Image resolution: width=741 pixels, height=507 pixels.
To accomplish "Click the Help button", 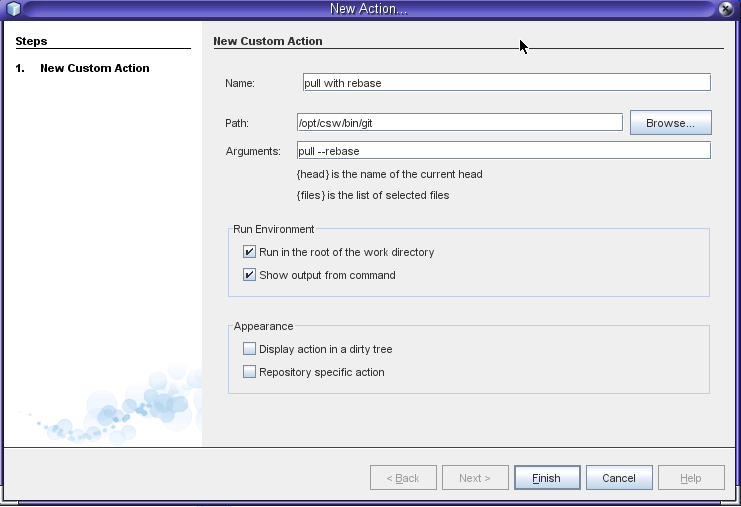I will coord(690,478).
